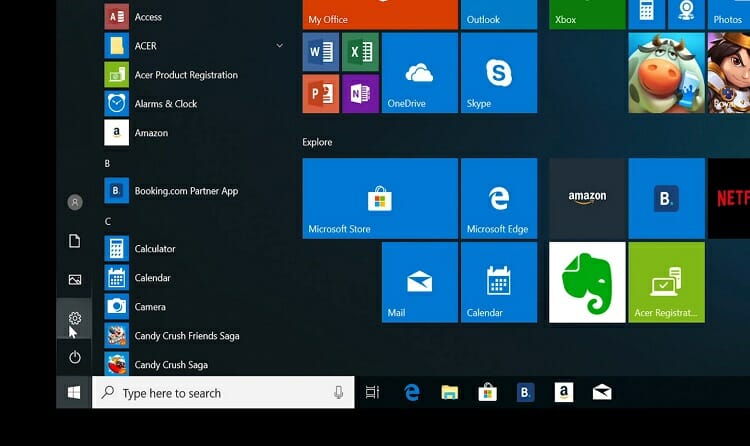Open Documents from Start sidebar
750x446 pixels.
75,241
